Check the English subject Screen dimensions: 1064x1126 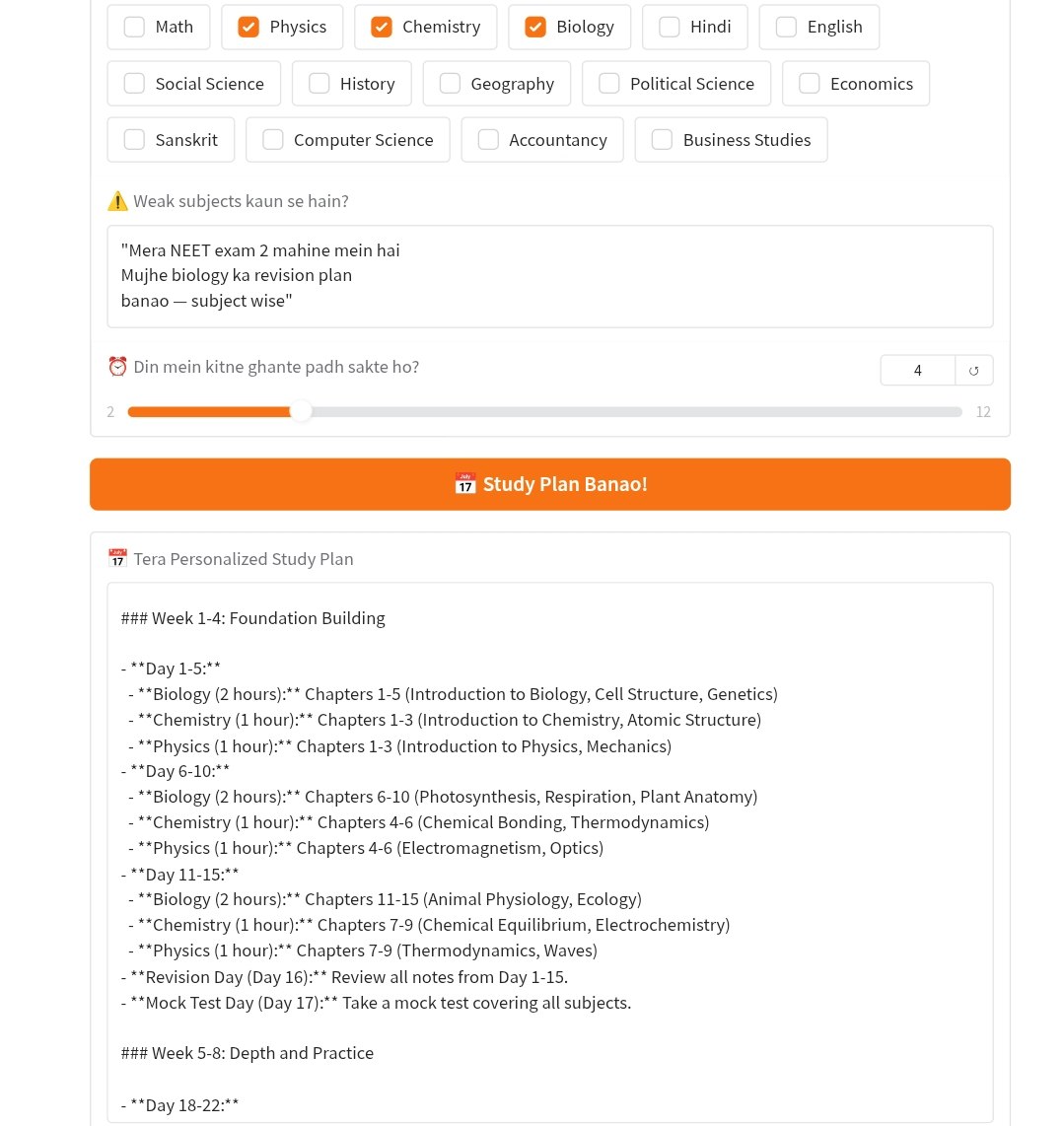[x=786, y=27]
